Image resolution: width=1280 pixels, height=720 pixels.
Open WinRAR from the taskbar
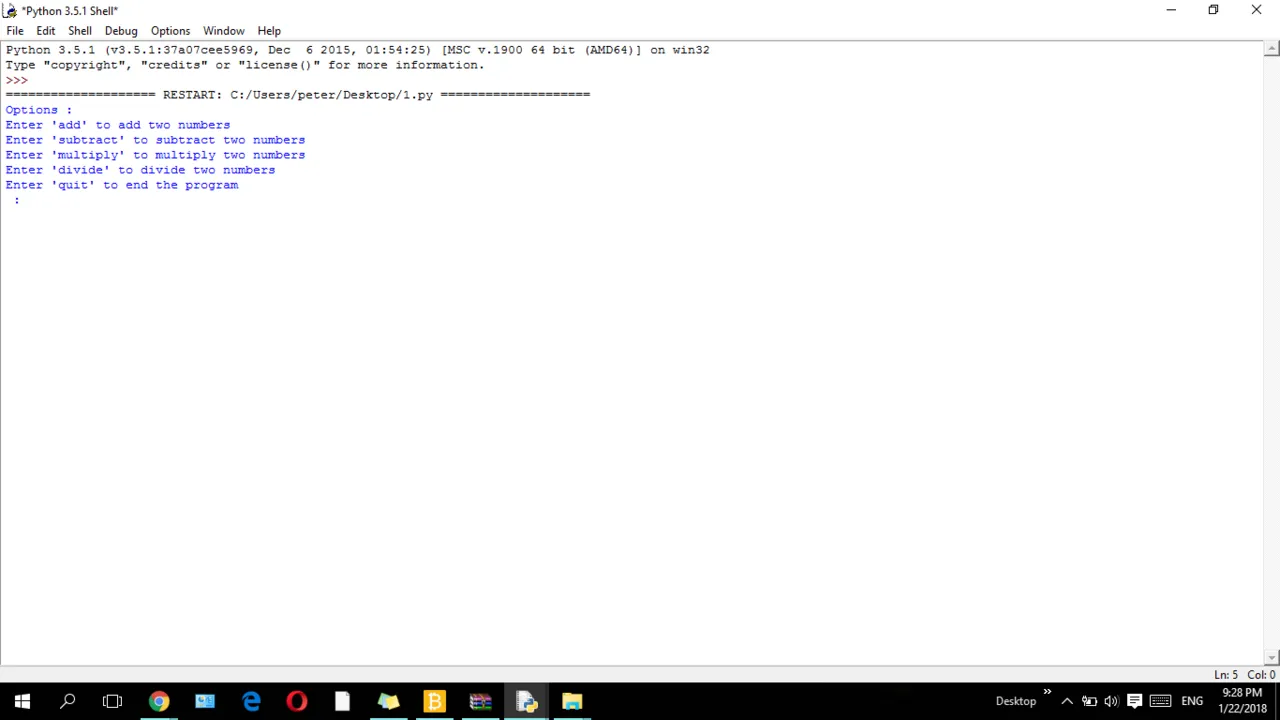[481, 701]
